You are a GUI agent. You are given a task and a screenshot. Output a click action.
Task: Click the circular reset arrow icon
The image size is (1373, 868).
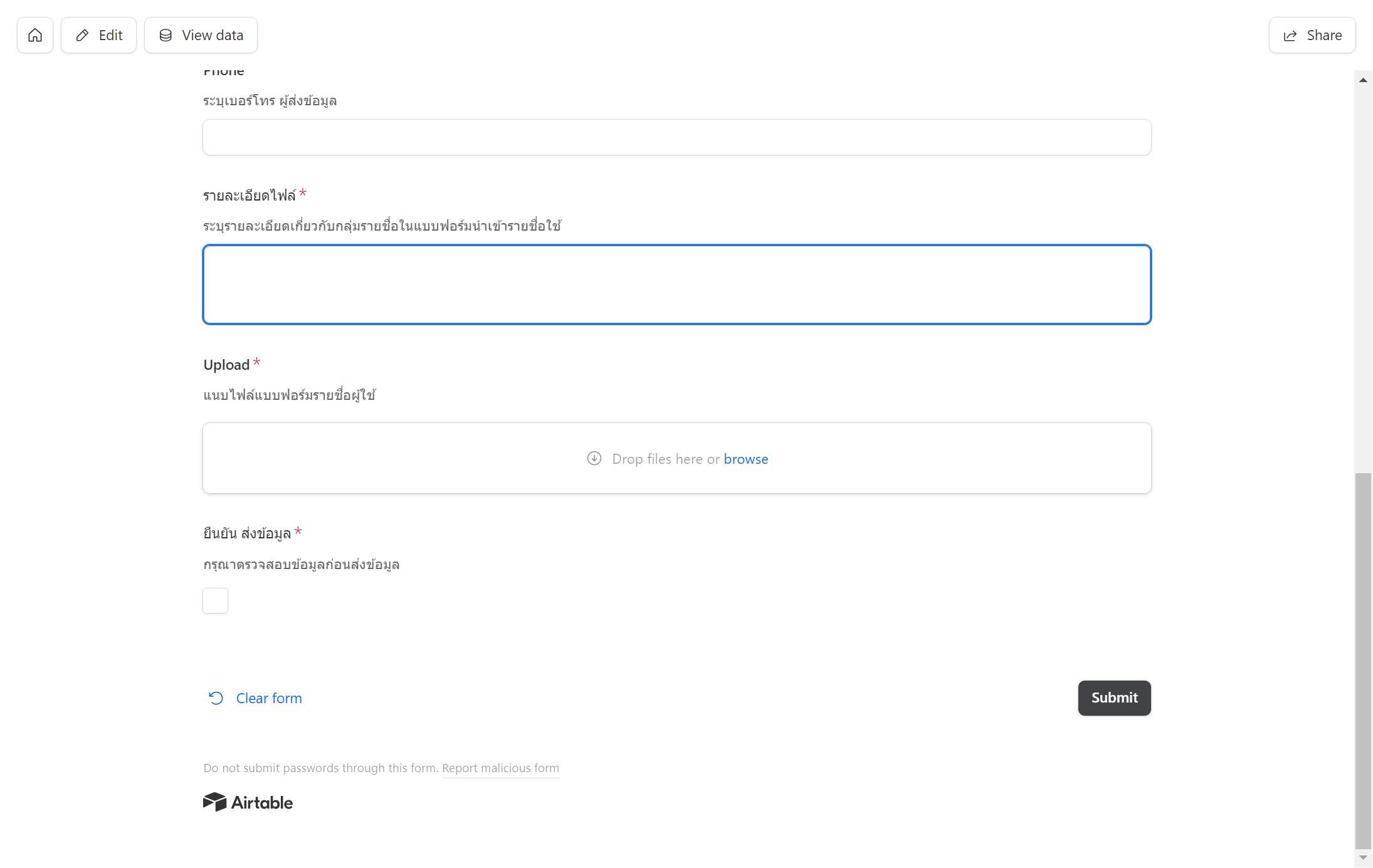click(216, 698)
